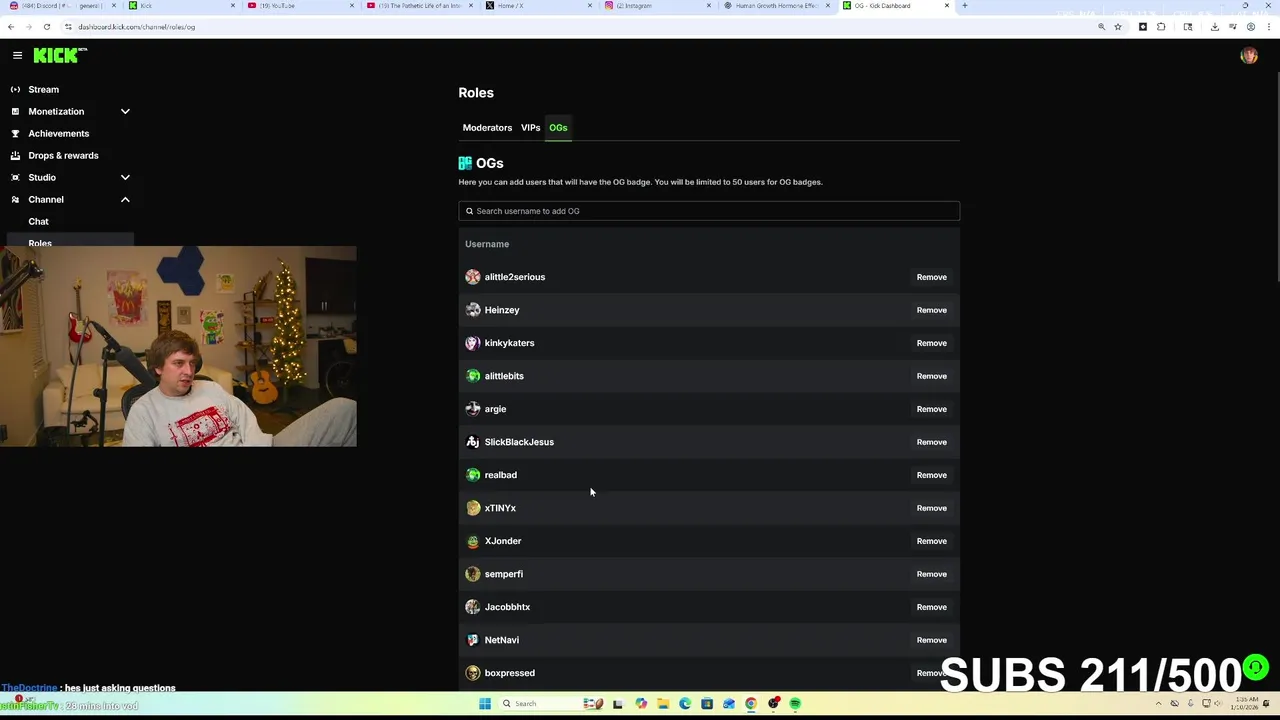Open Achievements in the sidebar

tap(58, 134)
